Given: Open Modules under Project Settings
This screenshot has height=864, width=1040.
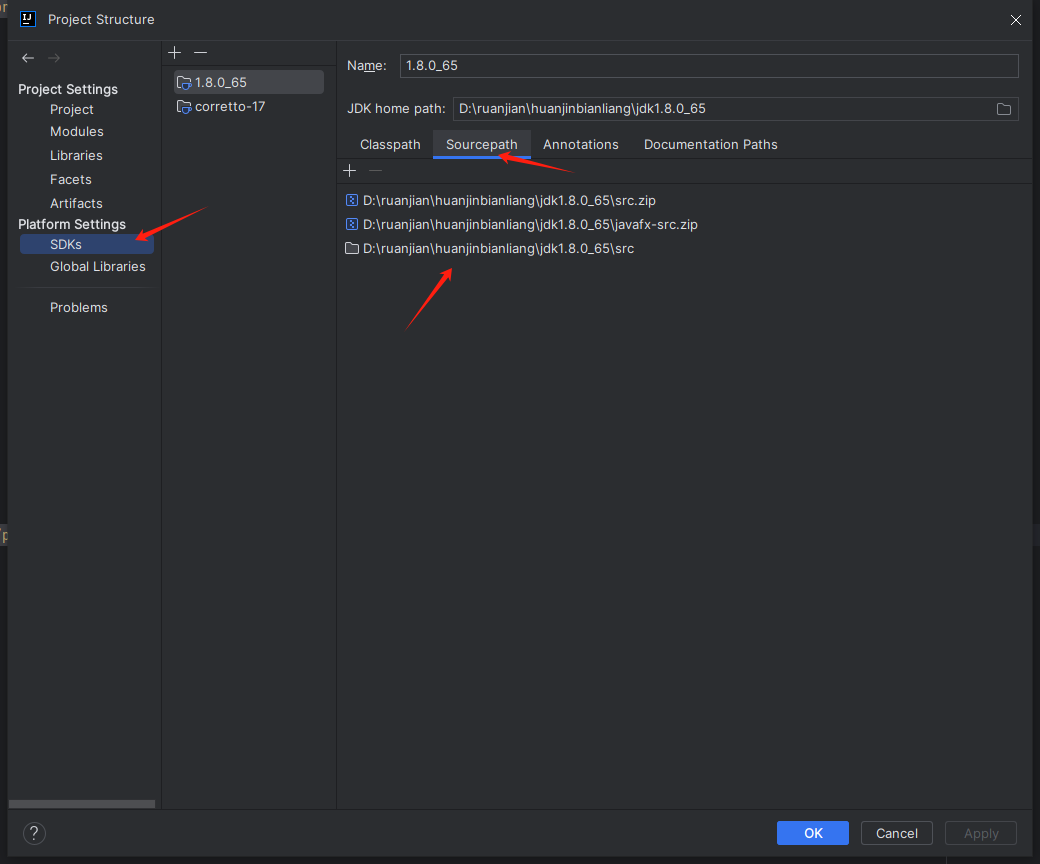Looking at the screenshot, I should pos(77,131).
